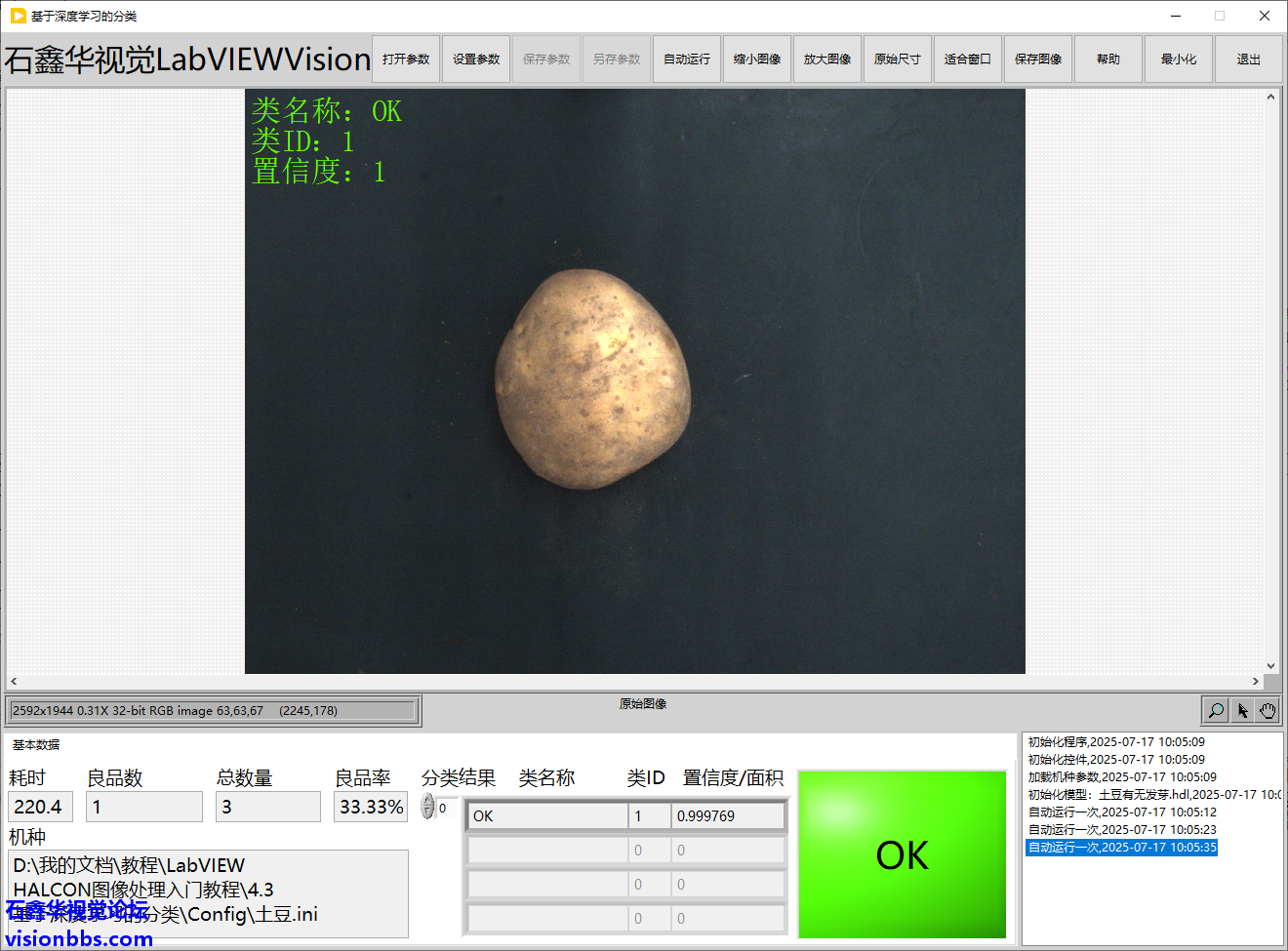Select the arrow pointer tool
Viewport: 1288px width, 951px height.
pos(1242,710)
